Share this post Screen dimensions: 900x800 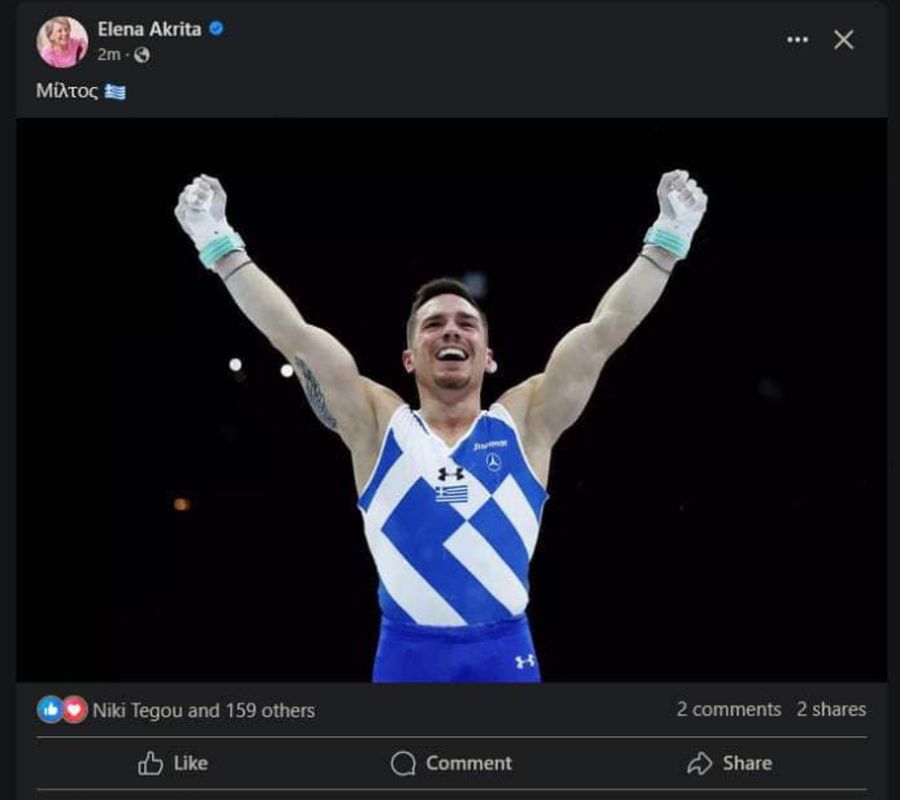click(729, 763)
